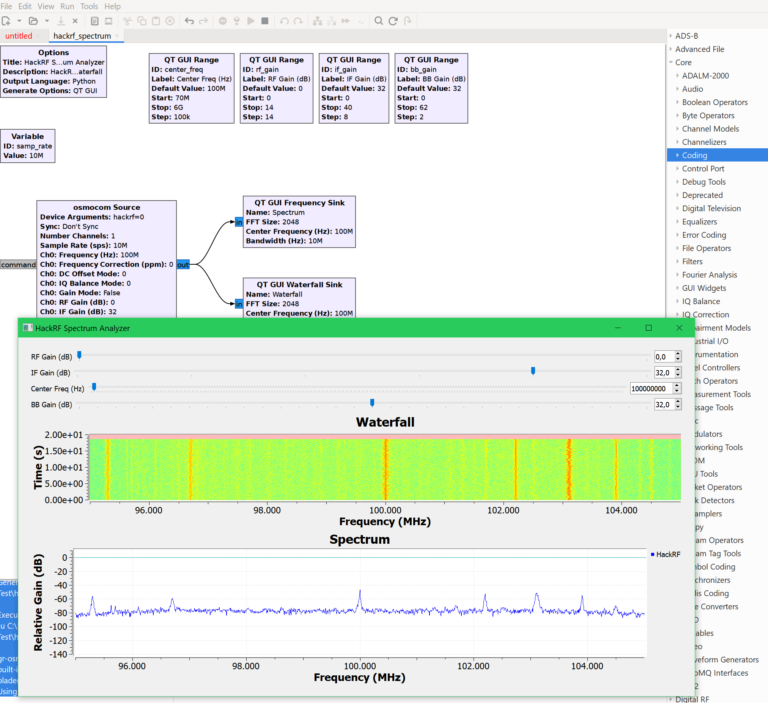
Task: Rotate block counterclockwise
Action: pos(284,21)
